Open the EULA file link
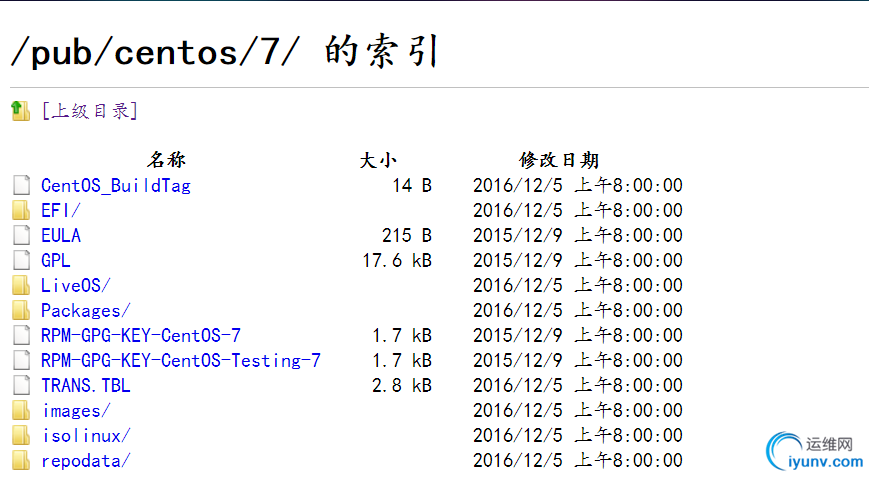 (61, 236)
